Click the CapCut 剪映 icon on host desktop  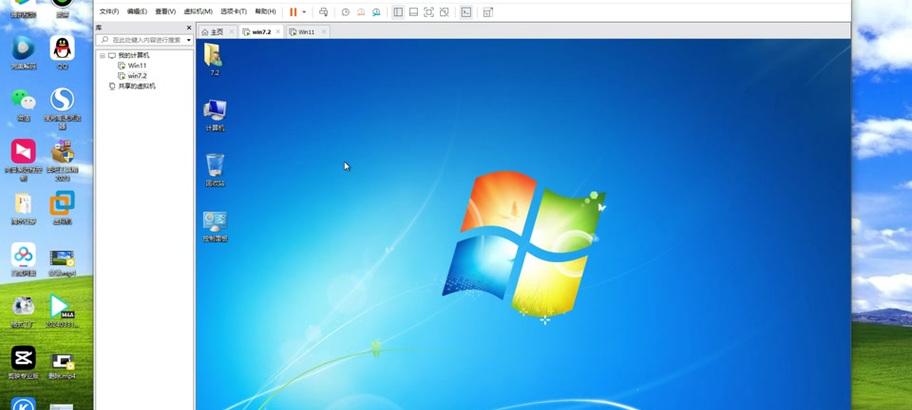[x=23, y=358]
